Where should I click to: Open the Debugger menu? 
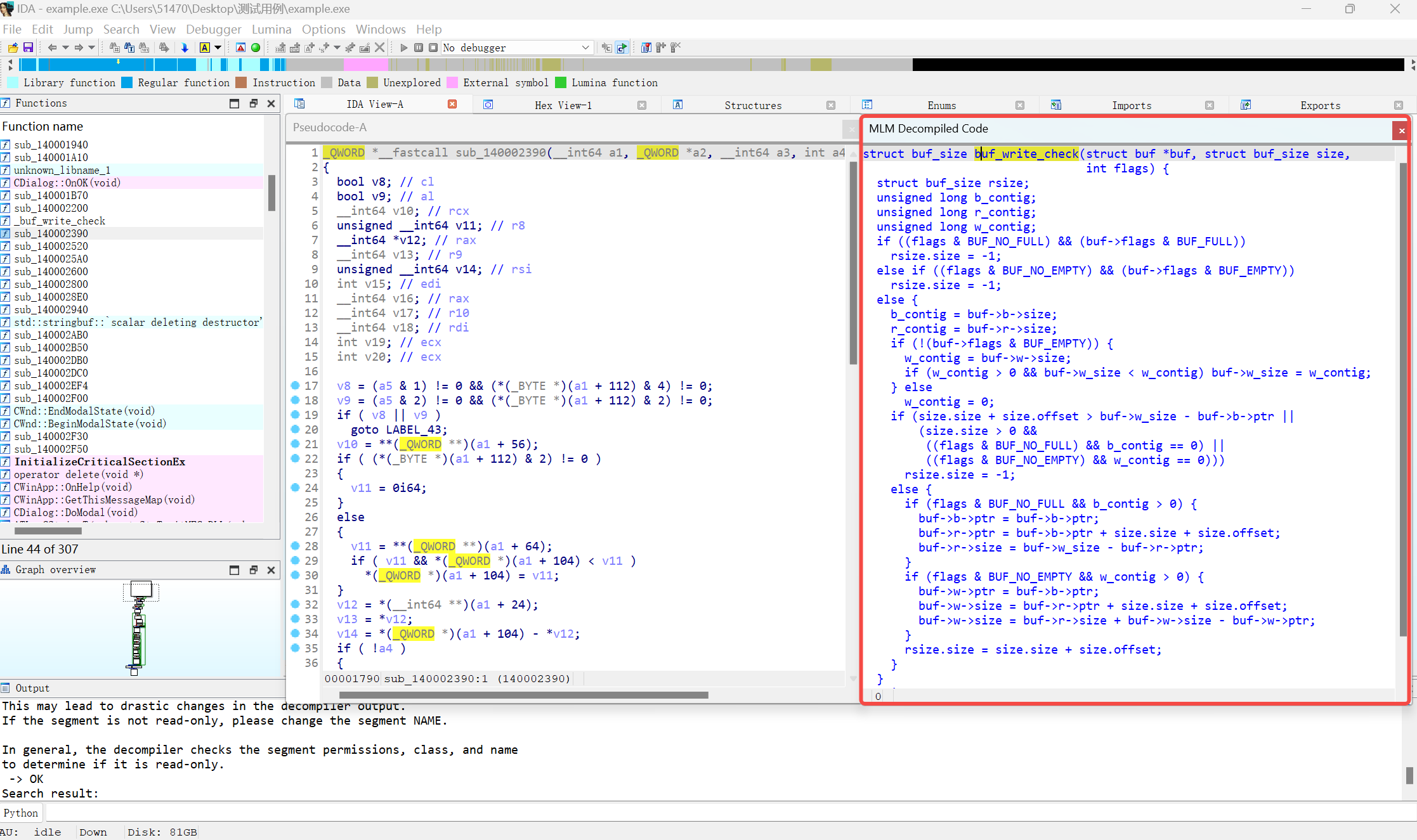tap(214, 29)
